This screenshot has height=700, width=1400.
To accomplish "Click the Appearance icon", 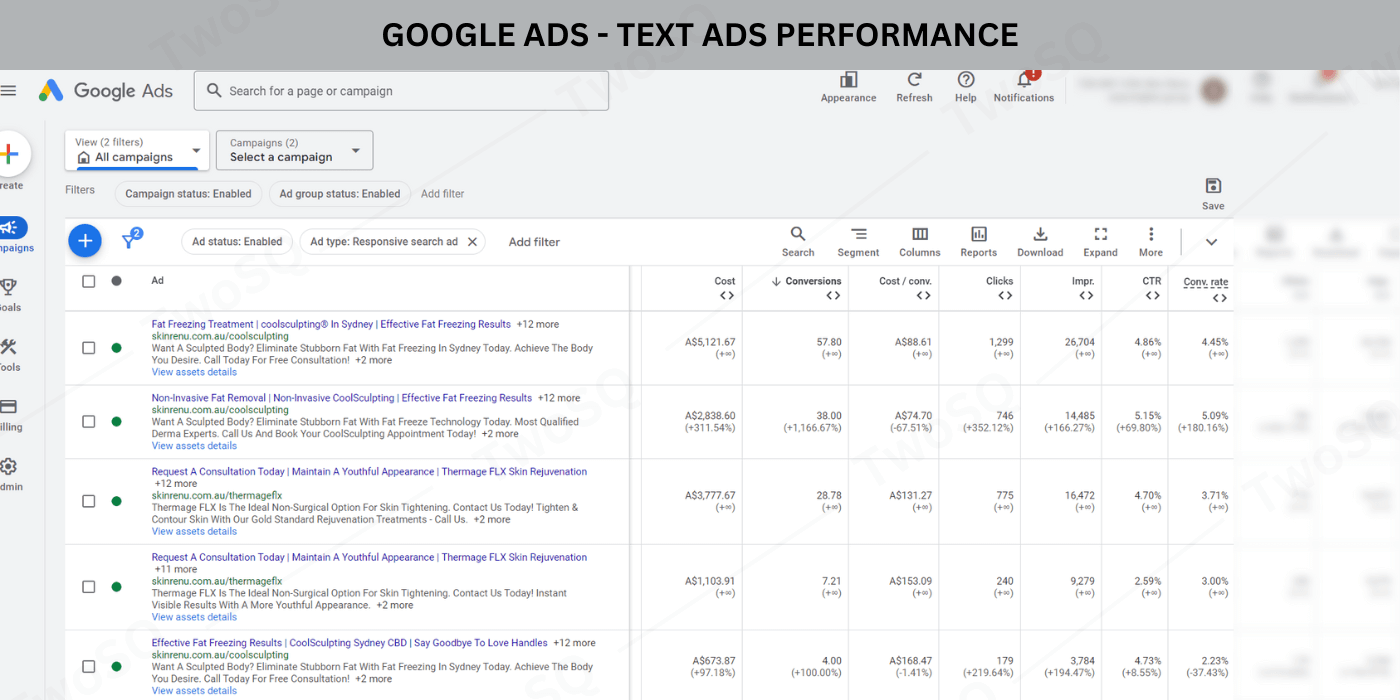I will point(848,81).
